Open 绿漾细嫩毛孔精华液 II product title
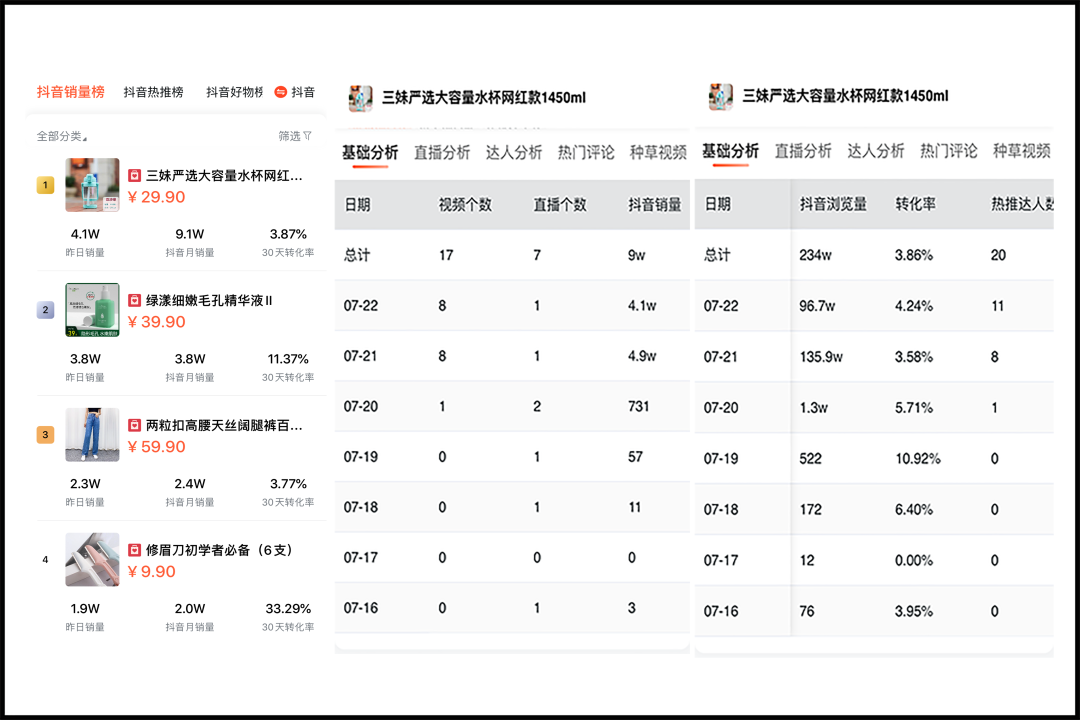The width and height of the screenshot is (1080, 720). [209, 300]
